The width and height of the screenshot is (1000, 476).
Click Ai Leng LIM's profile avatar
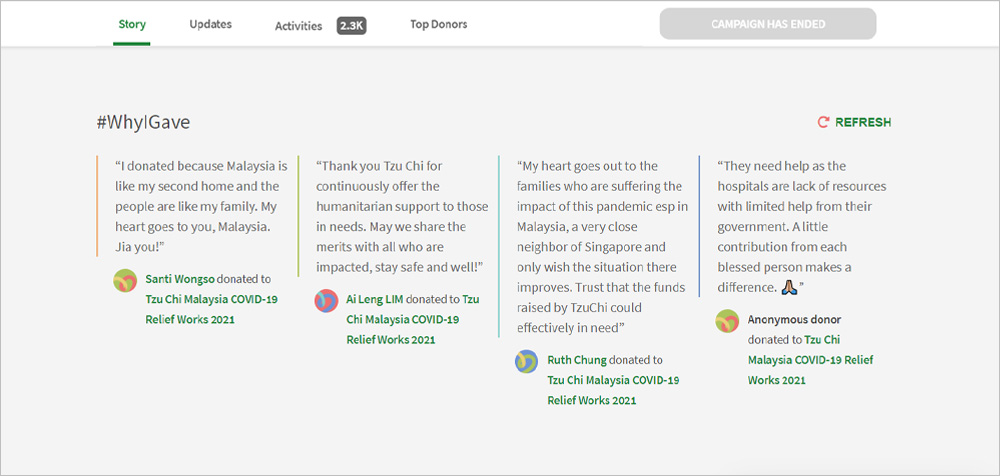326,300
